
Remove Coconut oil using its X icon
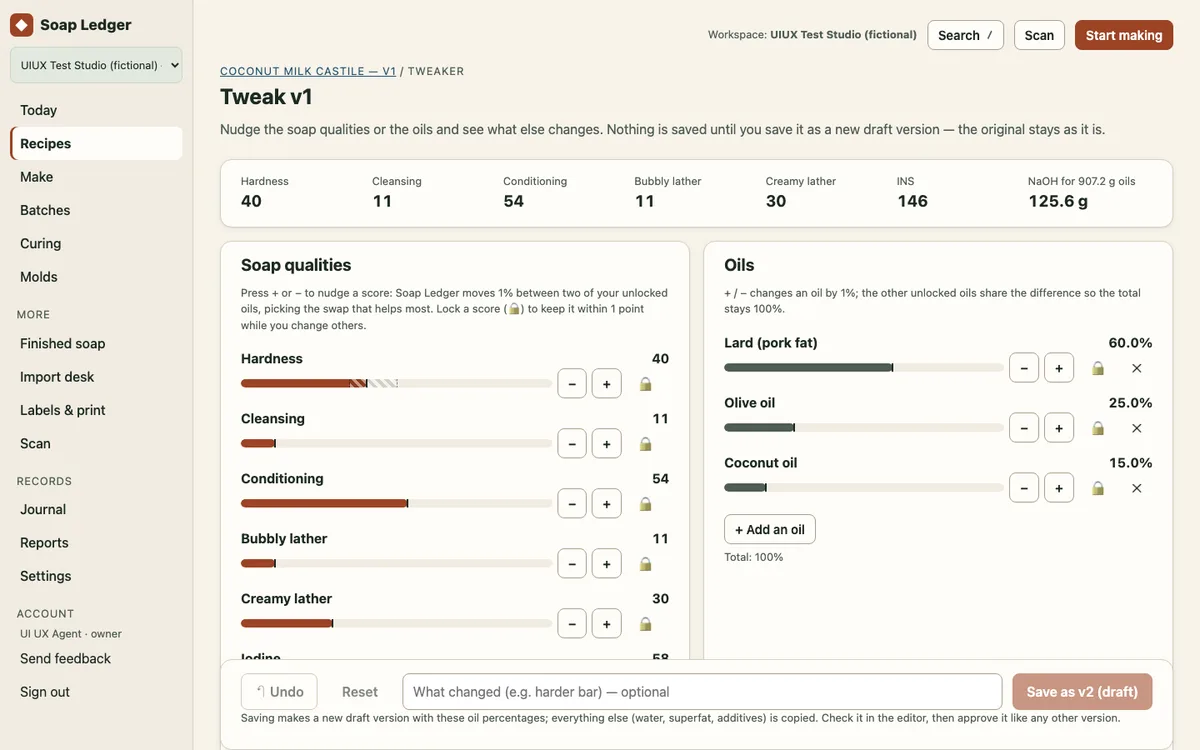pos(1137,488)
